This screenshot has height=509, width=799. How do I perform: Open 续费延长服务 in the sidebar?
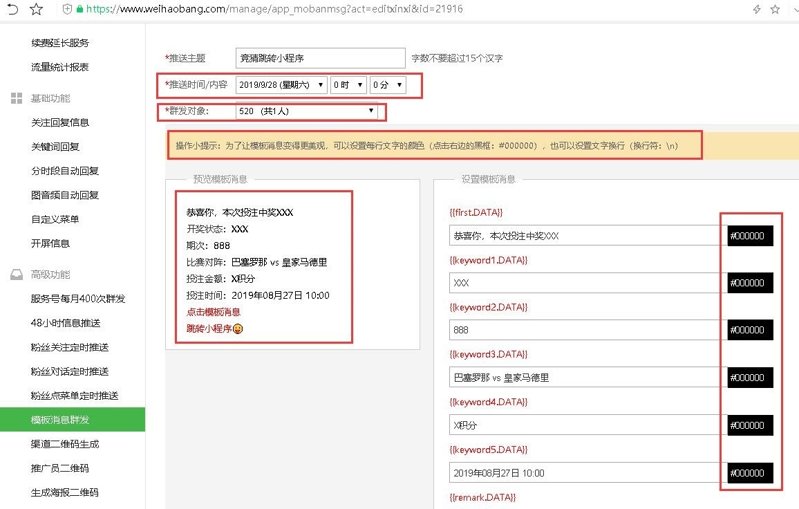60,43
